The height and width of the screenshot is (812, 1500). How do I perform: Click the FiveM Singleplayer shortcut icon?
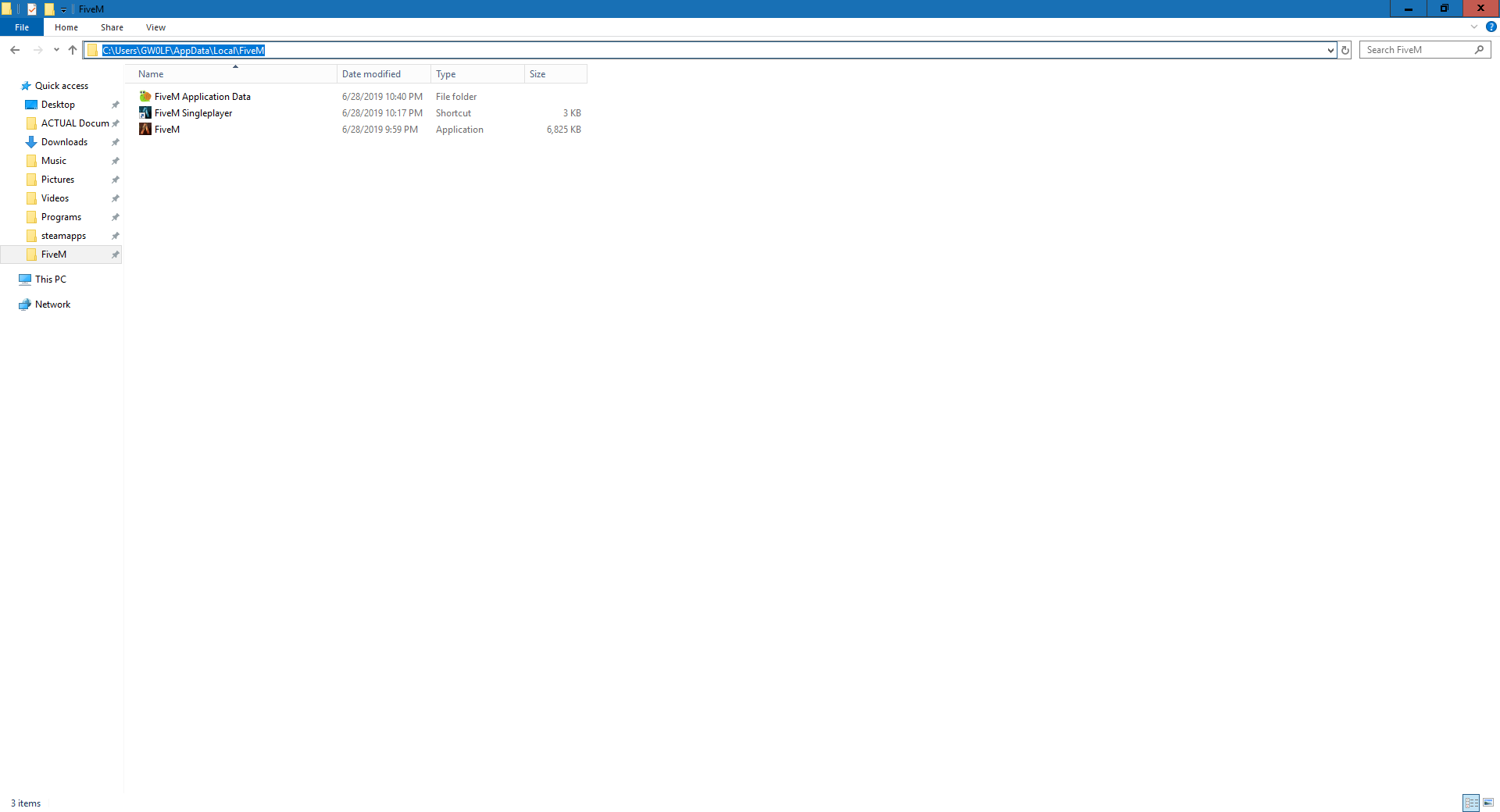[145, 113]
